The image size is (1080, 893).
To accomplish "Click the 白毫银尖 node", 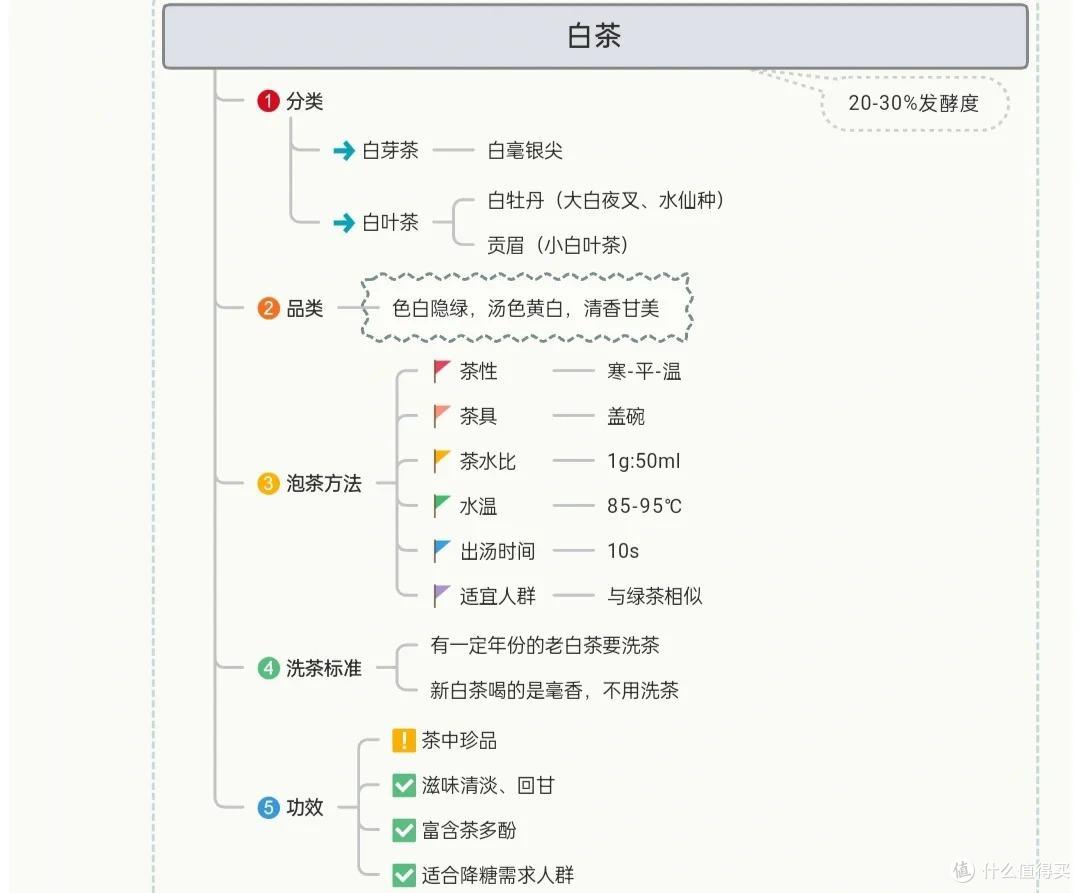I will (525, 150).
